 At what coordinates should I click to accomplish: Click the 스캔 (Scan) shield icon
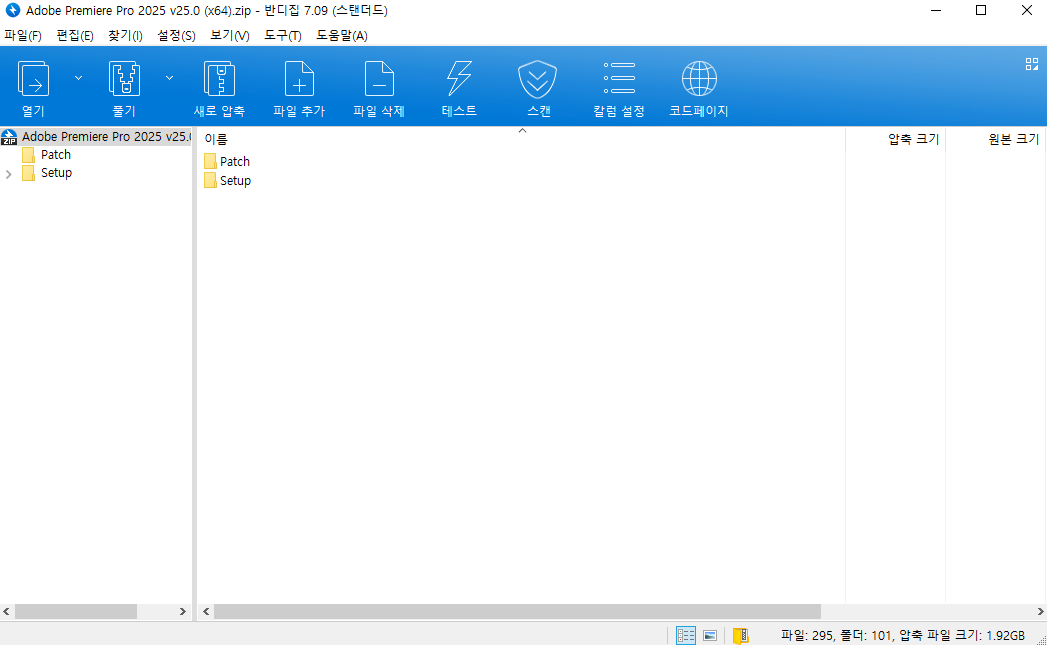(x=538, y=79)
